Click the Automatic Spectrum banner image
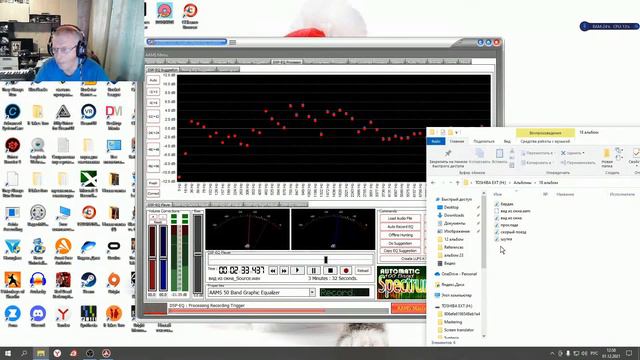This screenshot has height=360, width=640. (x=401, y=283)
